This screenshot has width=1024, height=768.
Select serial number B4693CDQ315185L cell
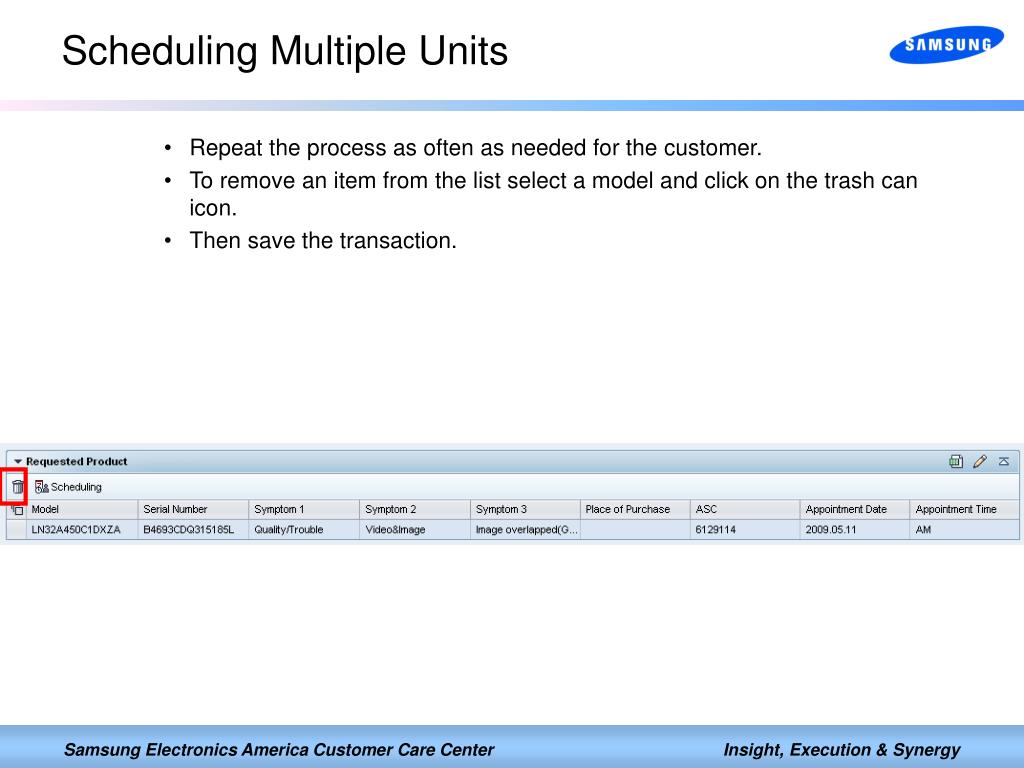[193, 530]
